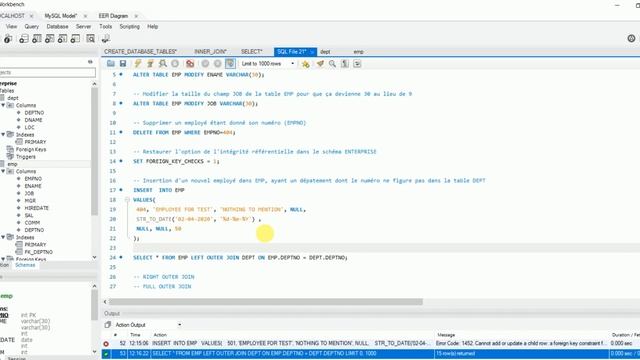Viewport: 640px width, 360px height.
Task: Click the rollback transaction icon
Action: point(218,64)
